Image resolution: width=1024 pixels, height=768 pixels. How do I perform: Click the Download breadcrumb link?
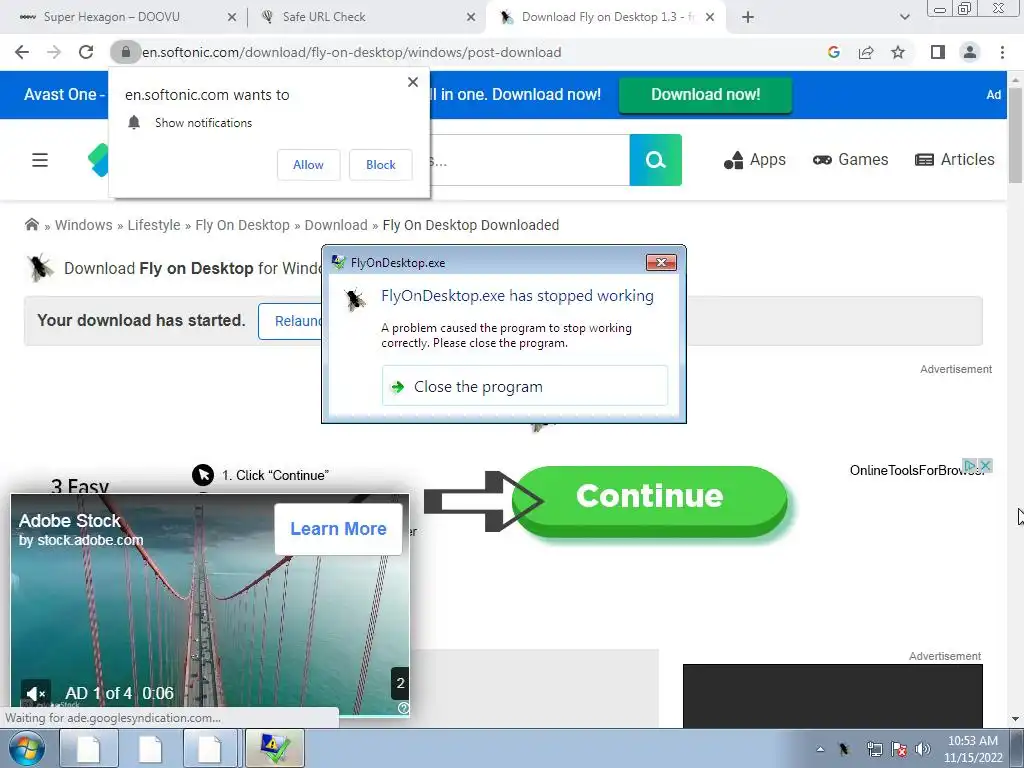pos(336,225)
